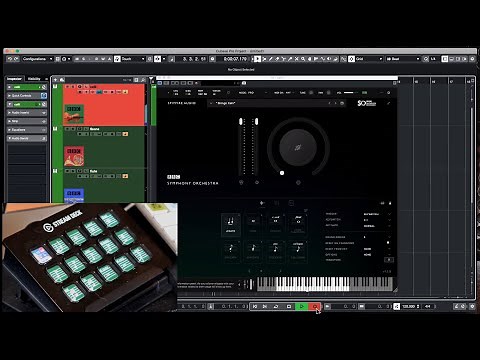480x360 pixels.
Task: Mute the Horns track
Action: (68, 129)
